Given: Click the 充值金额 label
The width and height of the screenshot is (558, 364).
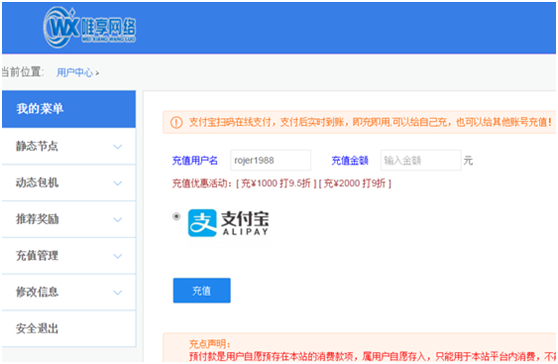Looking at the screenshot, I should (x=350, y=161).
